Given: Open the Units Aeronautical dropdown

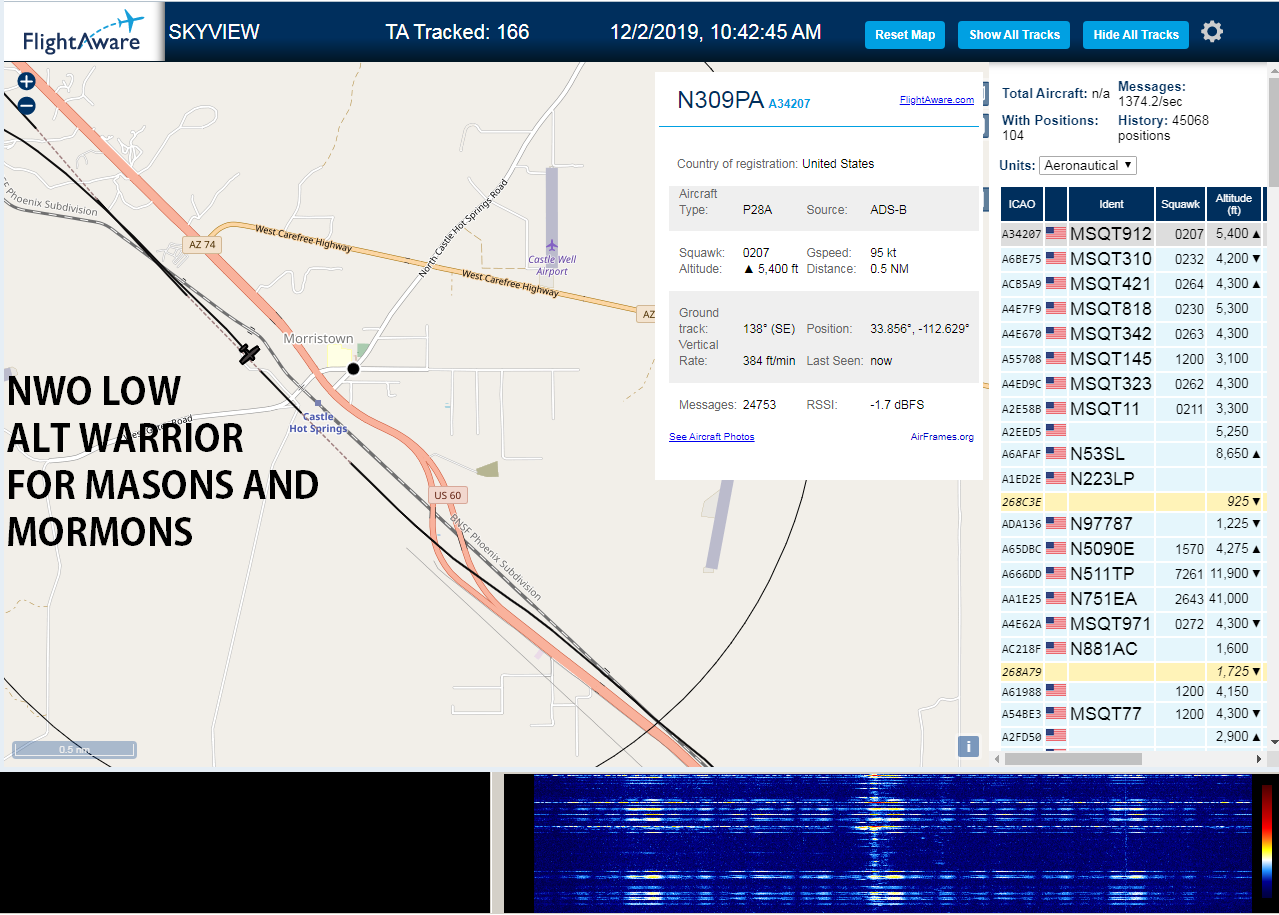Looking at the screenshot, I should (1088, 165).
